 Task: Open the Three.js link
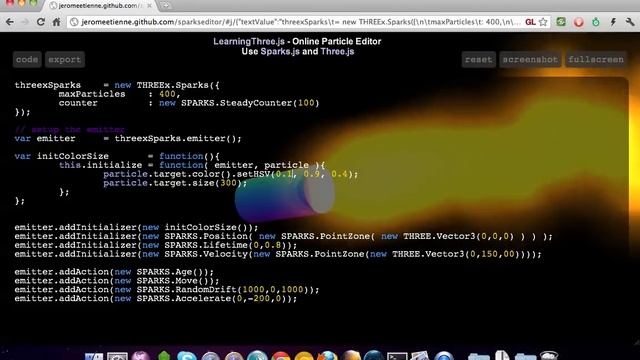337,52
